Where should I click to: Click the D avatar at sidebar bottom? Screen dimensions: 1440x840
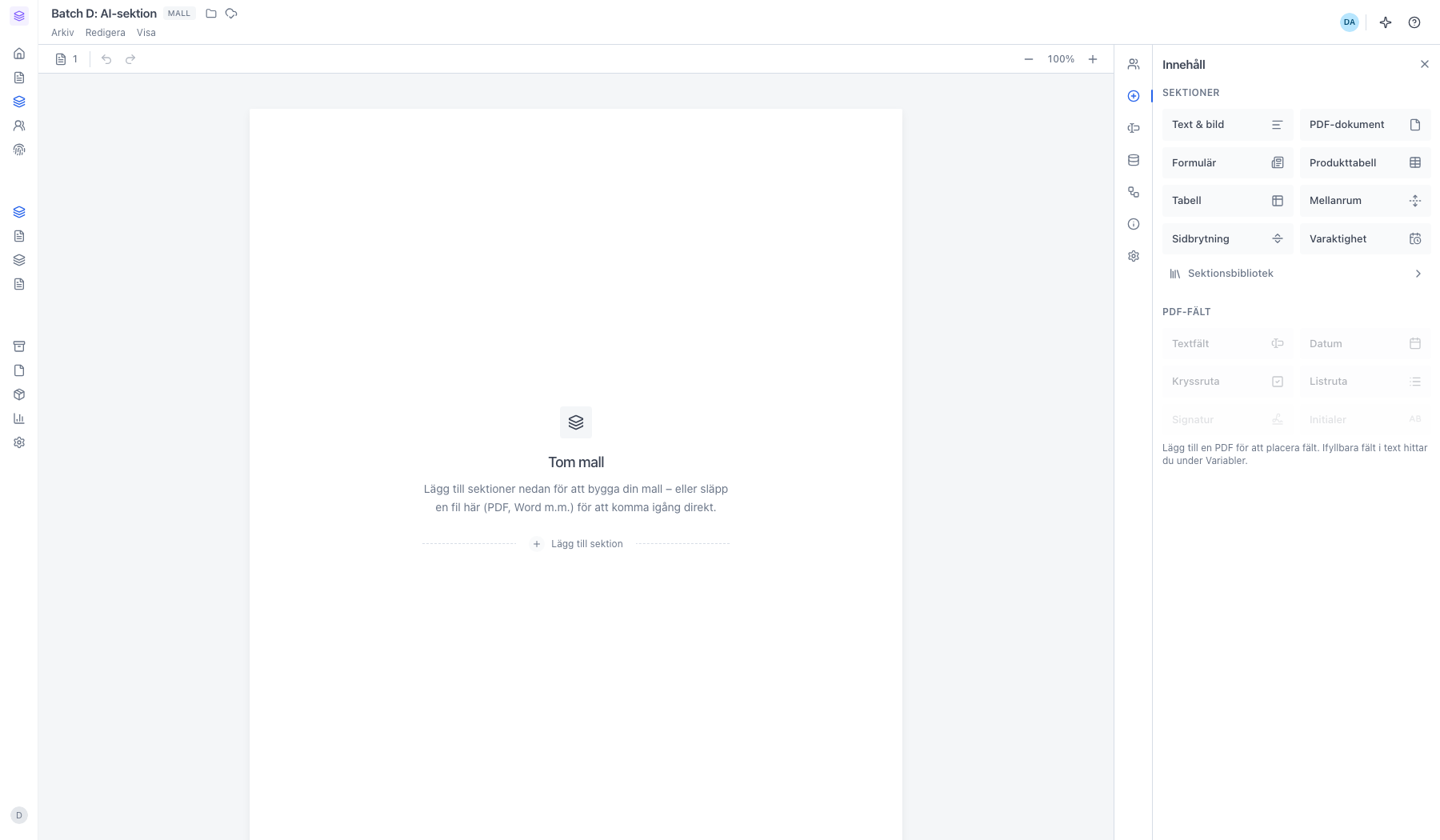[19, 815]
